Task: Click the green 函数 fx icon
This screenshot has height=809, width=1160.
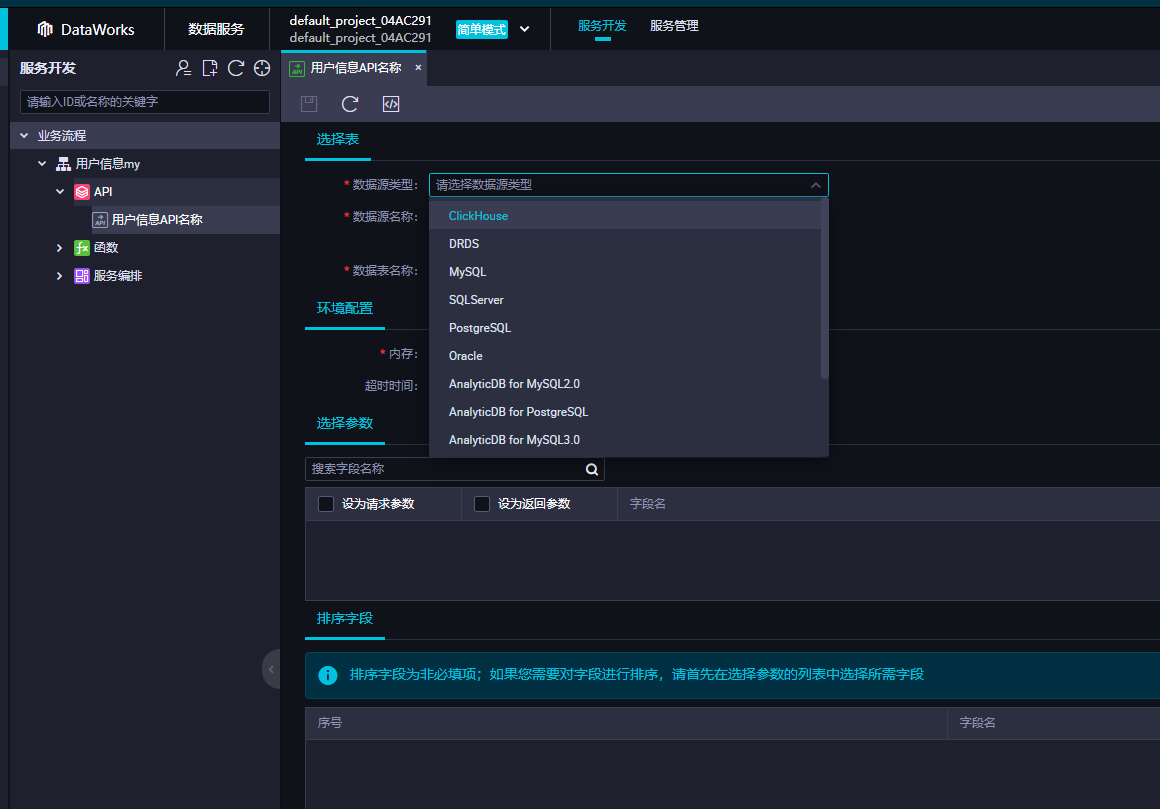Action: coord(82,248)
